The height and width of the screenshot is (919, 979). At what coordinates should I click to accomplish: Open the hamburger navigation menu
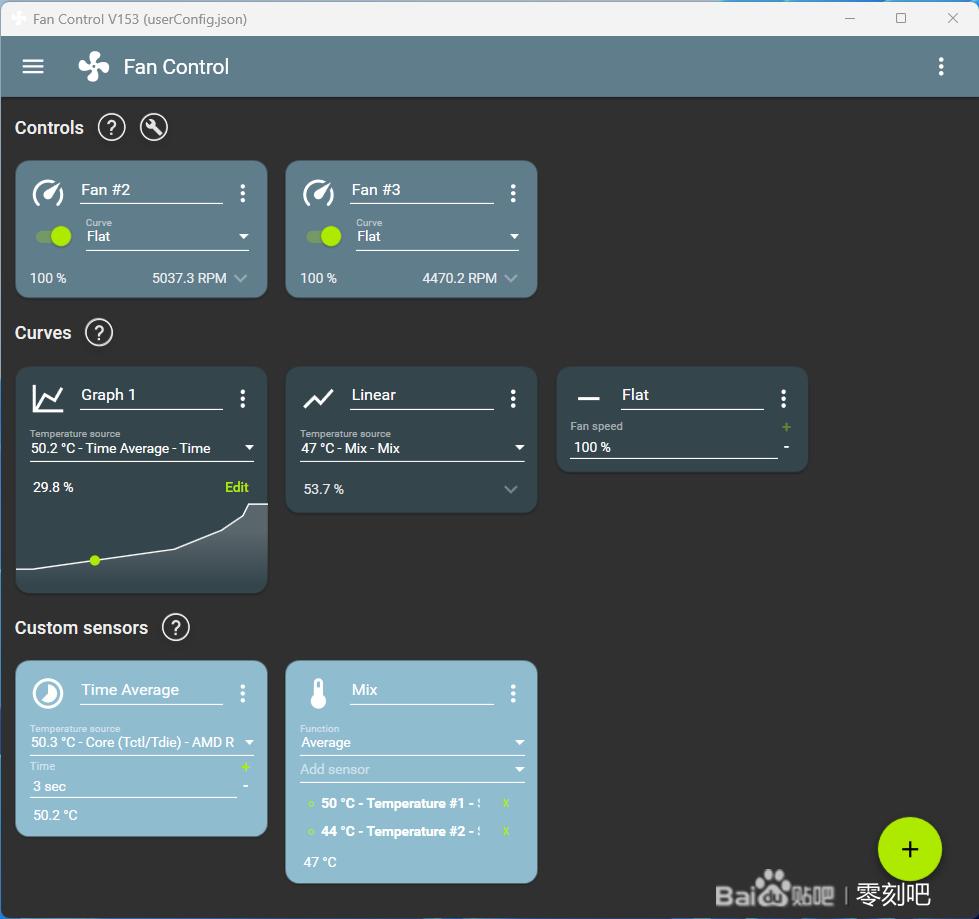click(33, 66)
